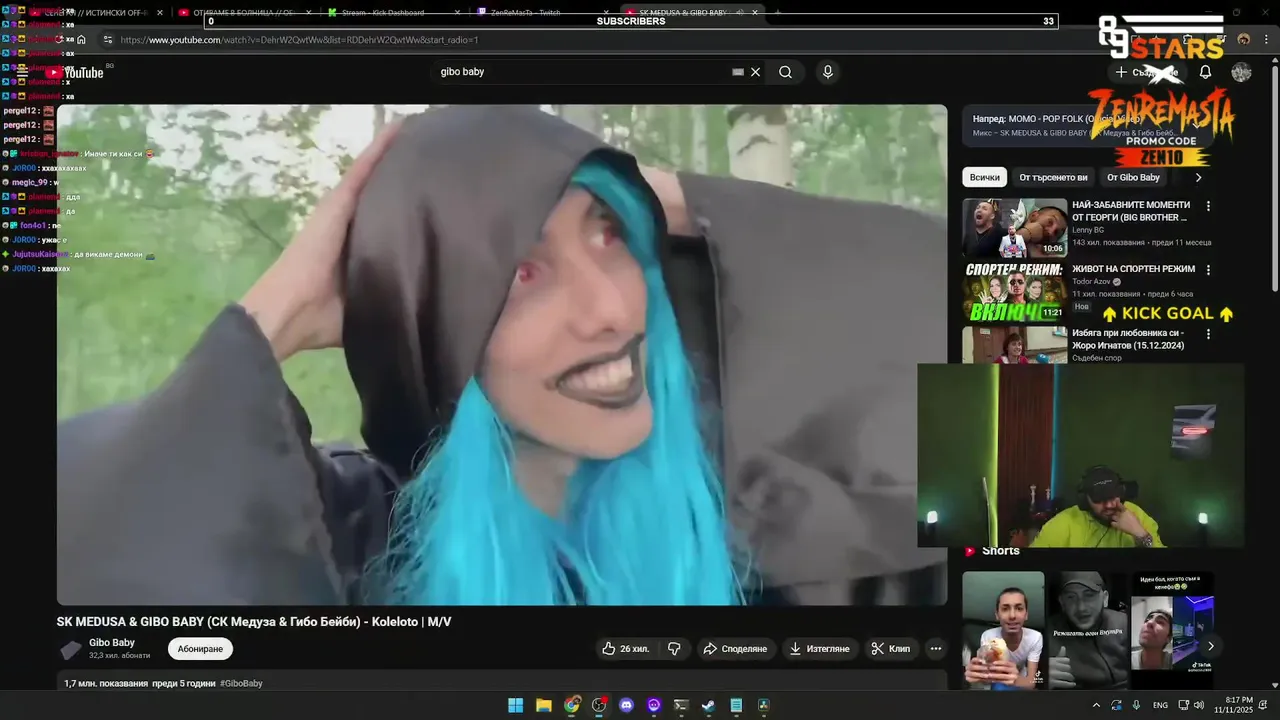Switch ENG input language
Screen dimensions: 1280x720
pos(1160,705)
